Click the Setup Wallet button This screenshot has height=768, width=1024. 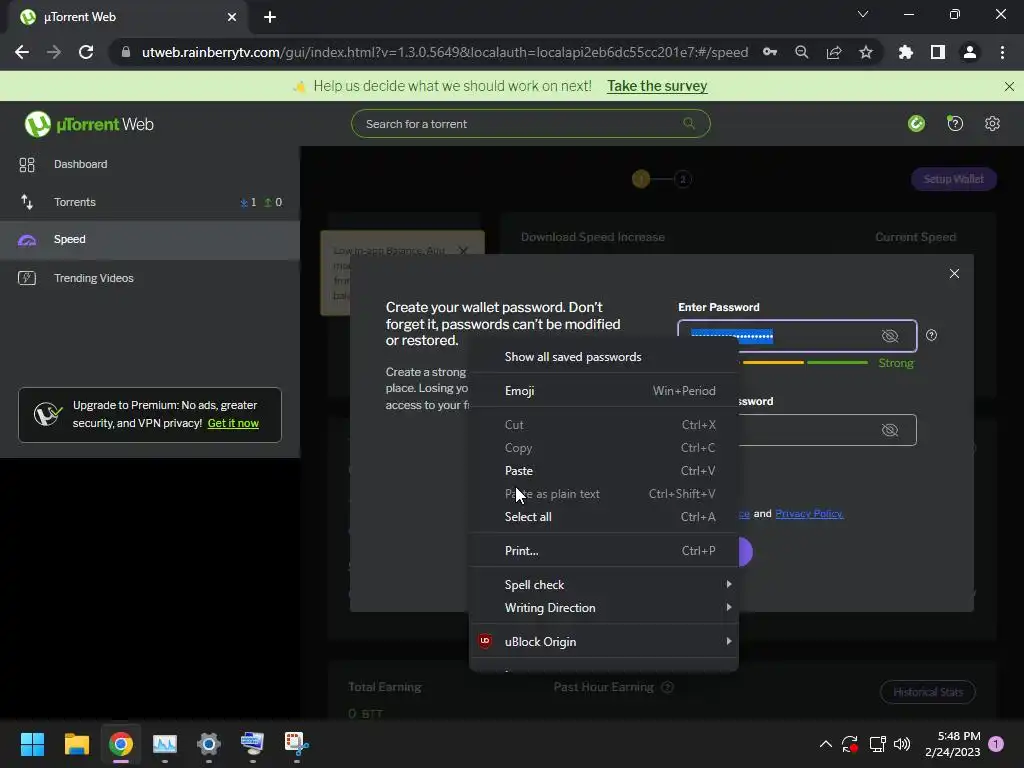click(953, 179)
